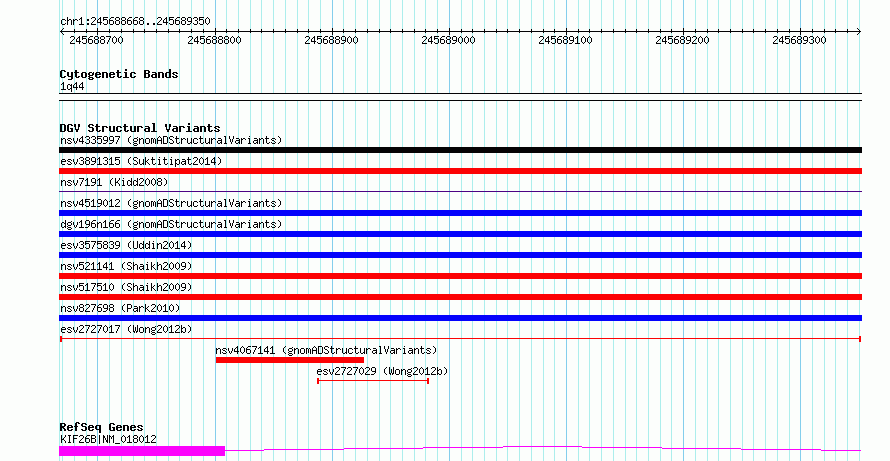Click the 1q44 band label
The height and width of the screenshot is (461, 890).
tap(72, 87)
